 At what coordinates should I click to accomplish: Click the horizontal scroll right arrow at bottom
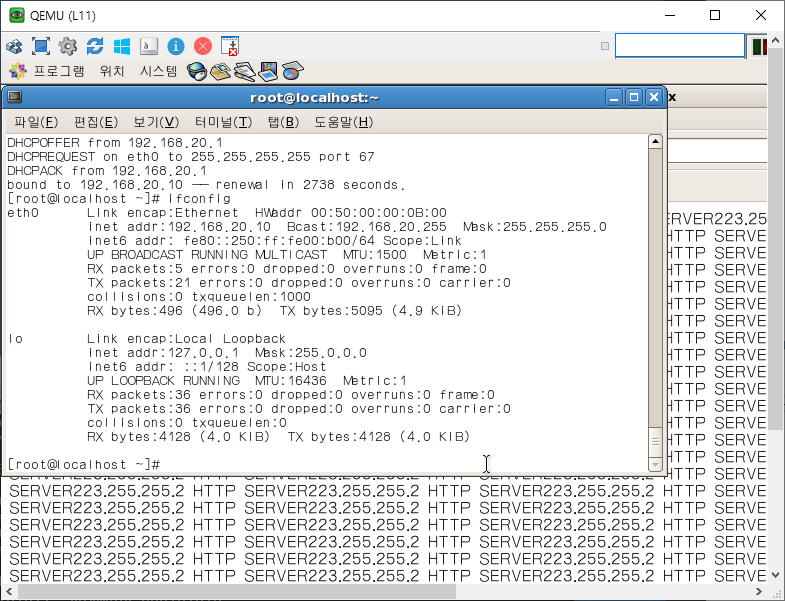click(x=759, y=592)
